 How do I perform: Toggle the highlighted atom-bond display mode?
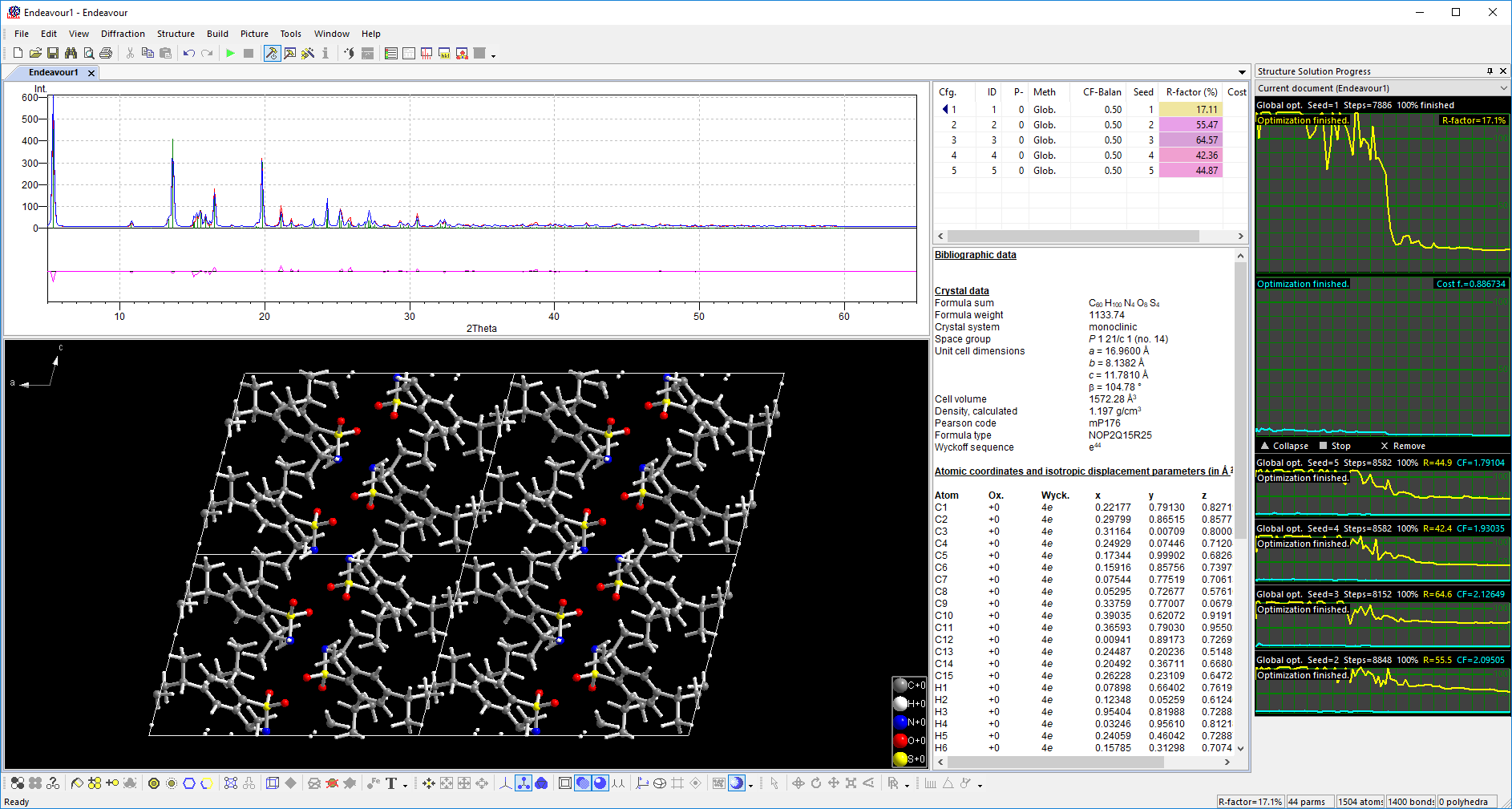coord(523,783)
